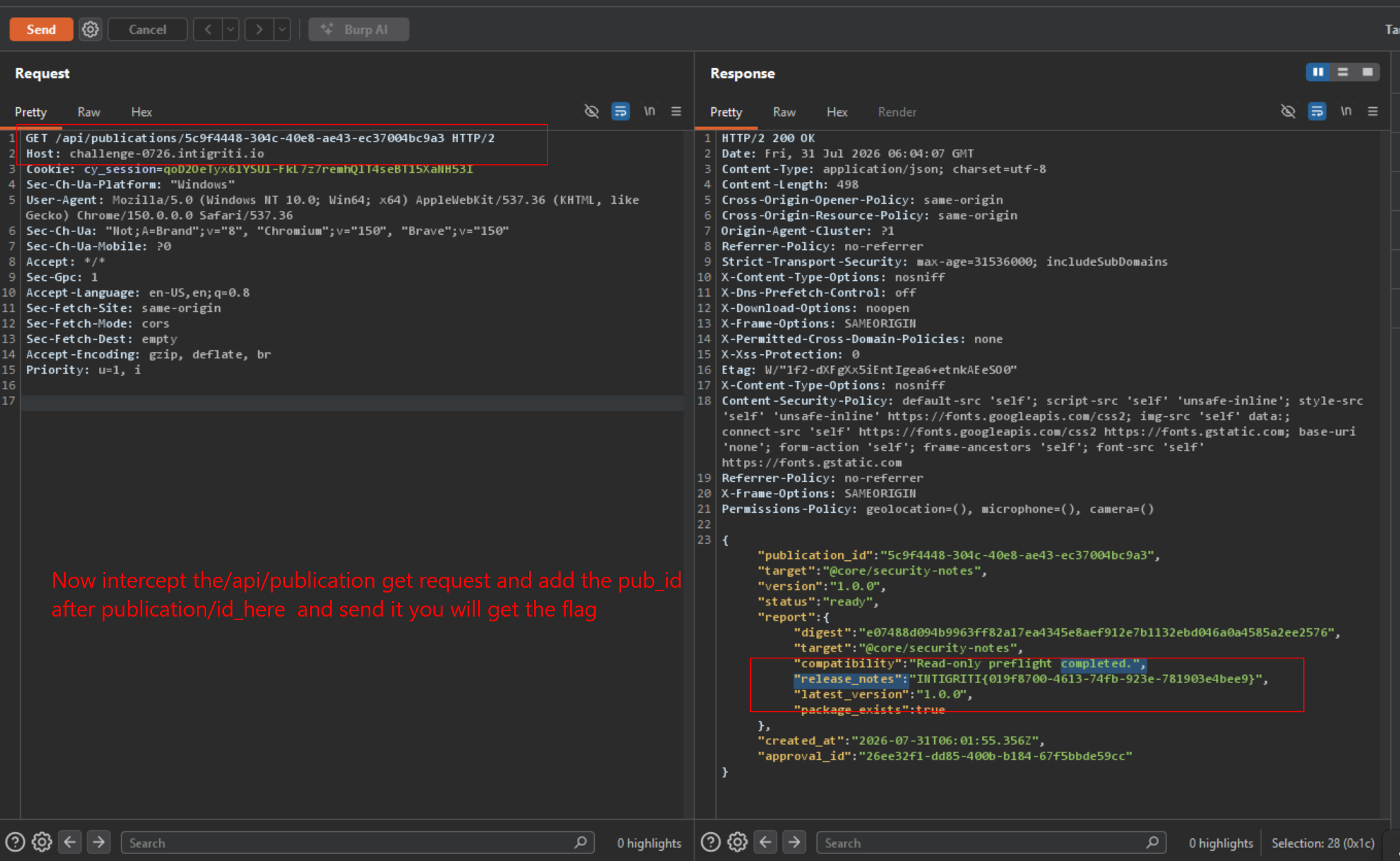Toggle hidden characters visibility in Response panel

[x=1288, y=111]
